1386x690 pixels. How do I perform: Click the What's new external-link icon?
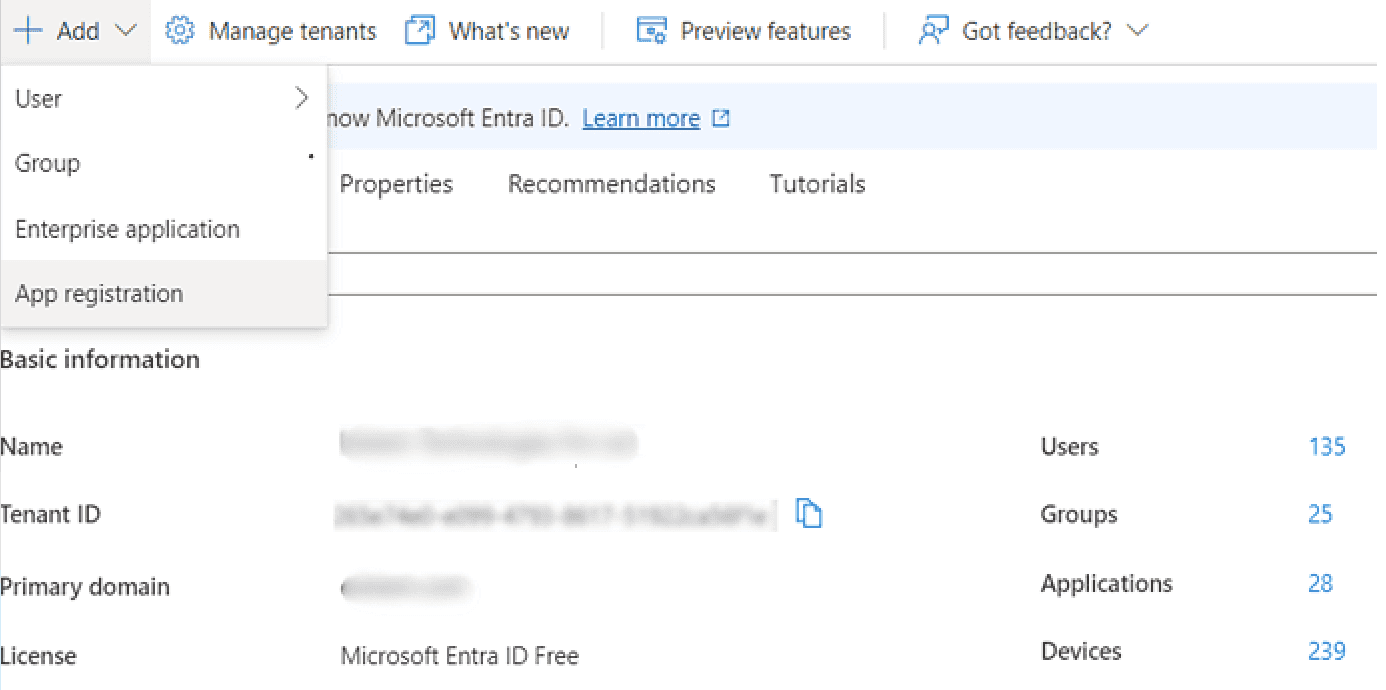click(x=420, y=31)
